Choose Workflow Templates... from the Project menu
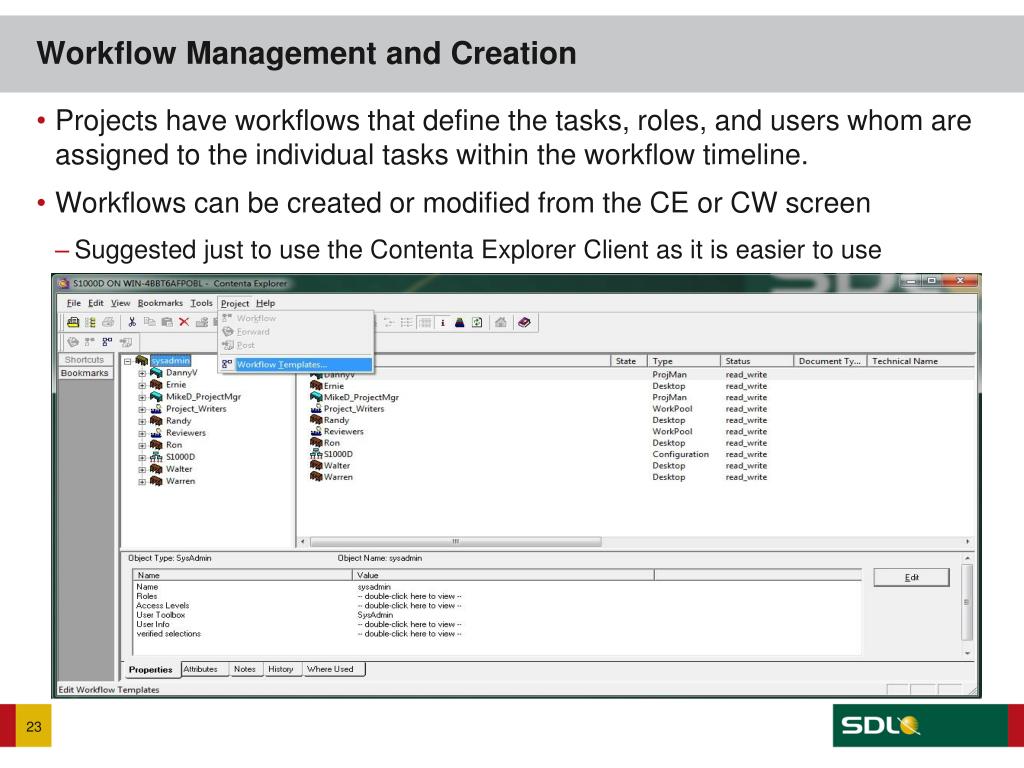1024x768 pixels. (296, 364)
